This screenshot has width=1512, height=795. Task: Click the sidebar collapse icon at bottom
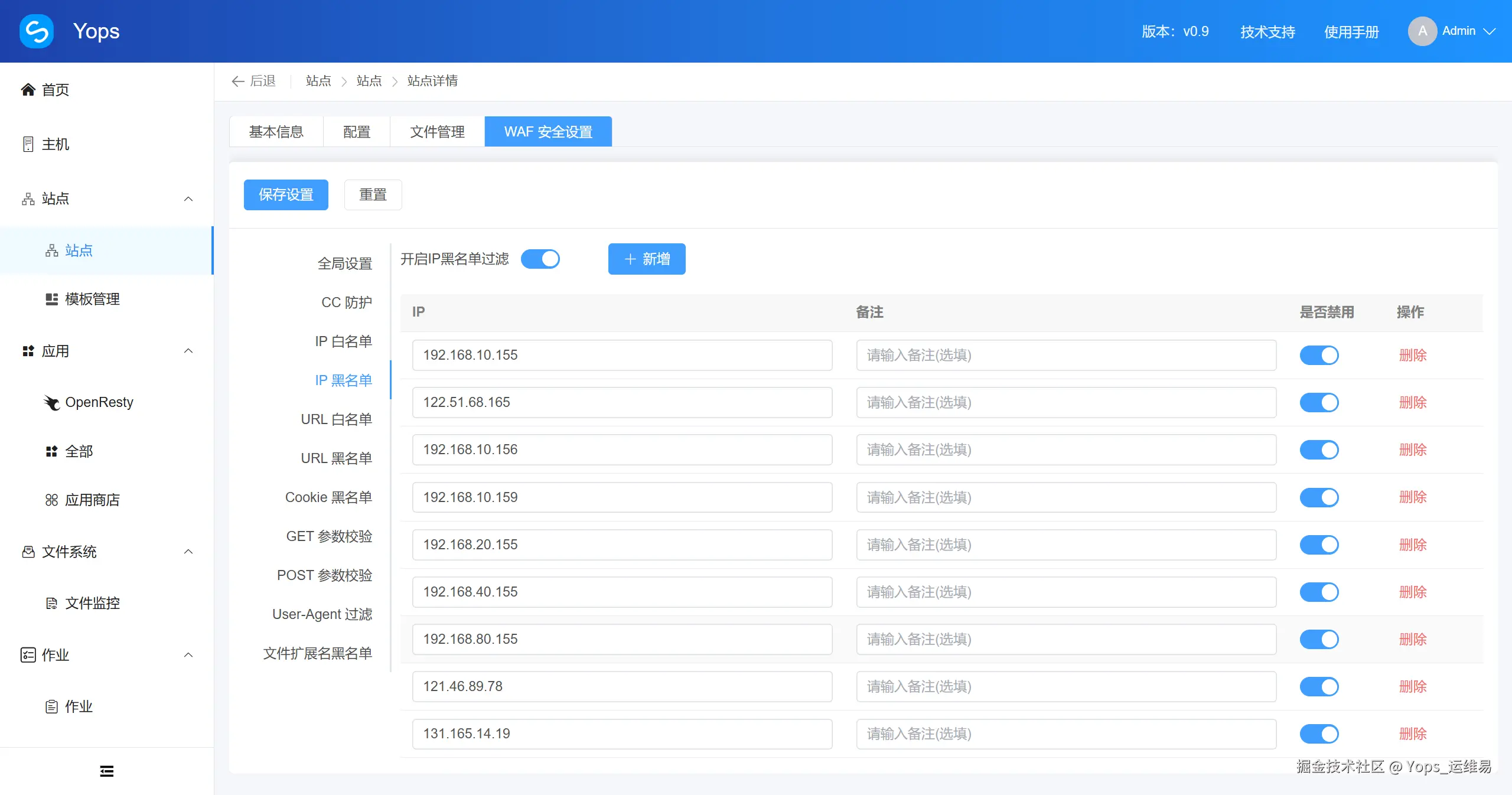(x=107, y=771)
